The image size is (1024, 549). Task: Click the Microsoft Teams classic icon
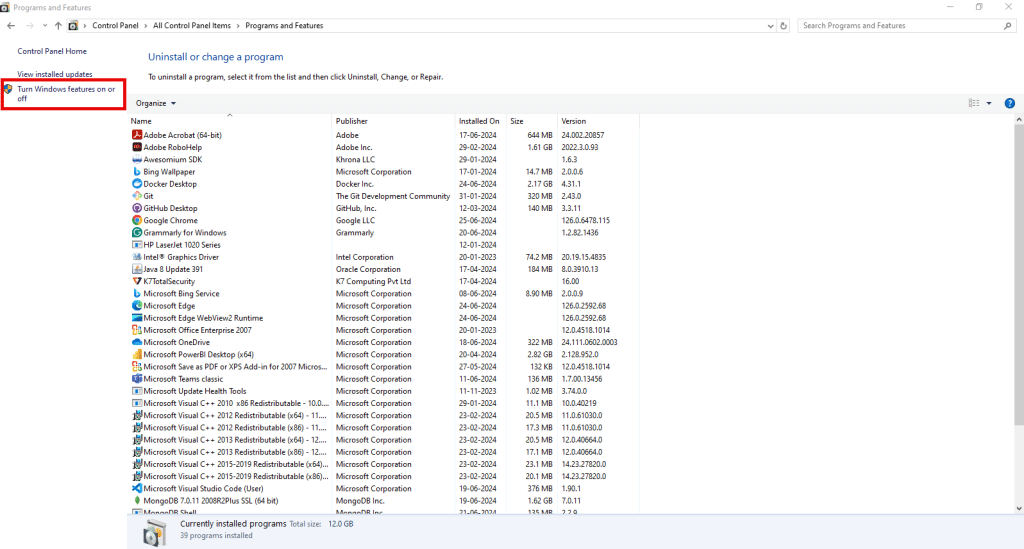point(136,379)
